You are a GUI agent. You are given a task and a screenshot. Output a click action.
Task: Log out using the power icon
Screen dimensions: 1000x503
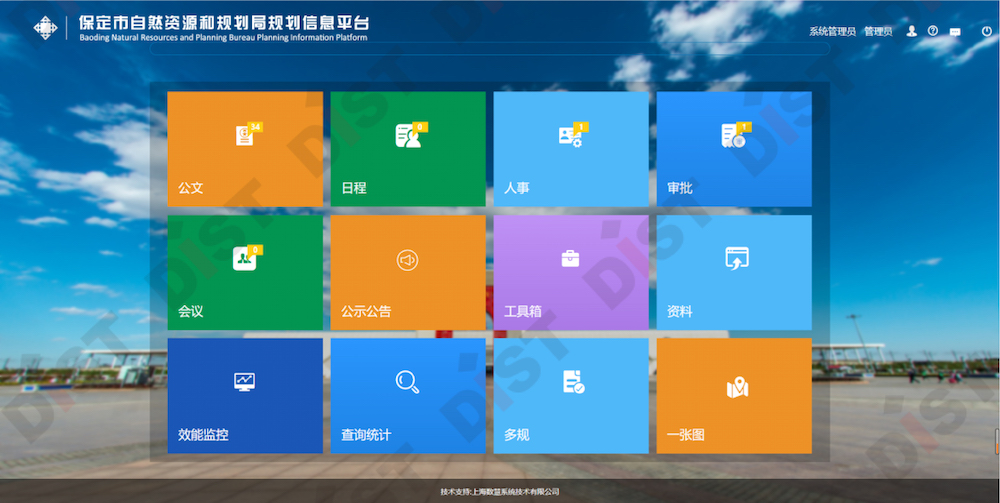[x=986, y=31]
